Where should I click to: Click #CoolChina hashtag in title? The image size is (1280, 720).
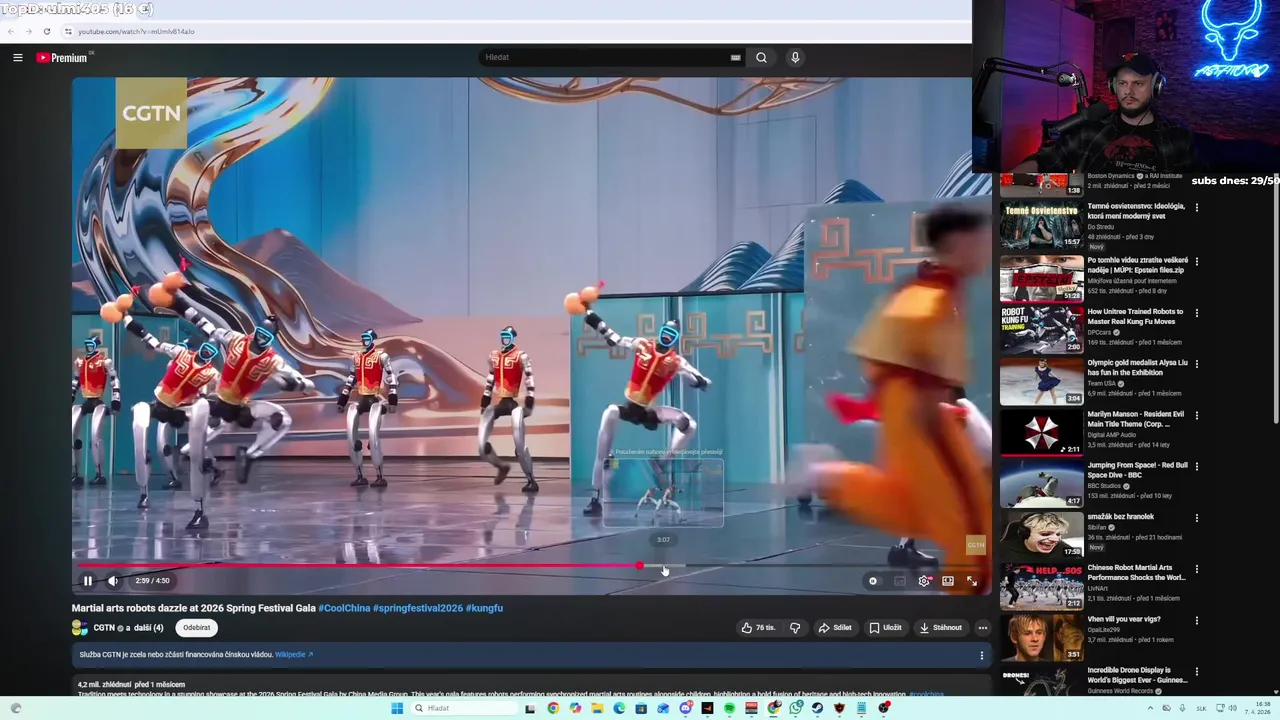pyautogui.click(x=344, y=608)
